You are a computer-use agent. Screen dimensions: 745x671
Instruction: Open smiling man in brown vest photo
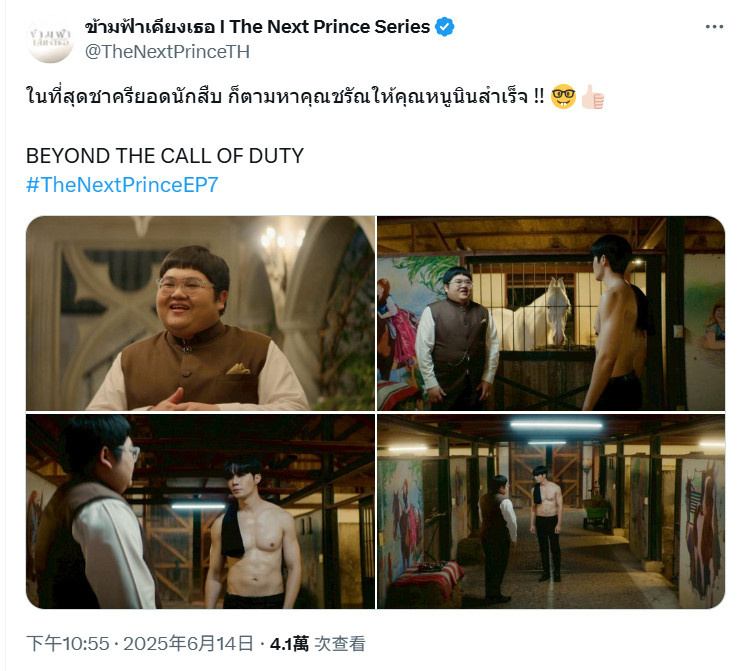200,313
